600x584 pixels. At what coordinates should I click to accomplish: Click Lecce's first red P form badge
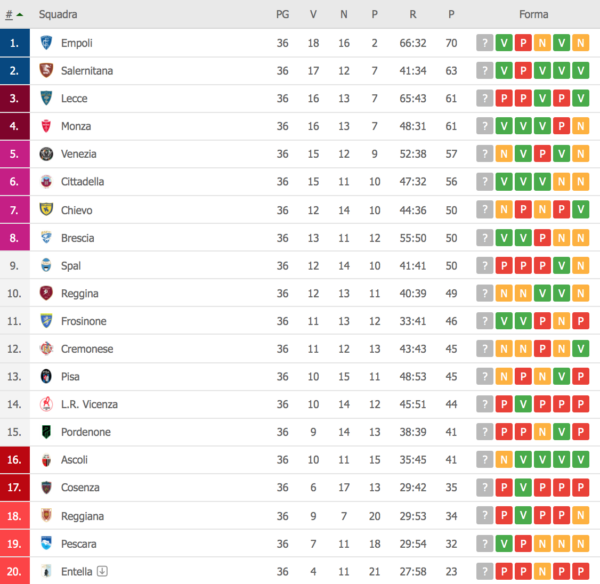click(x=503, y=99)
